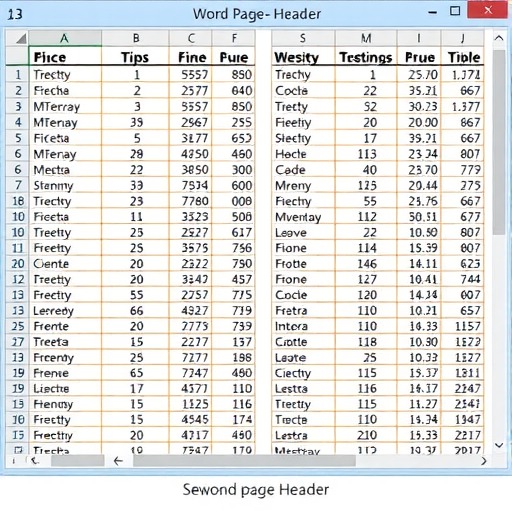Screen dimensions: 512x512
Task: Click the cell containing "MTerray"
Action: point(65,106)
